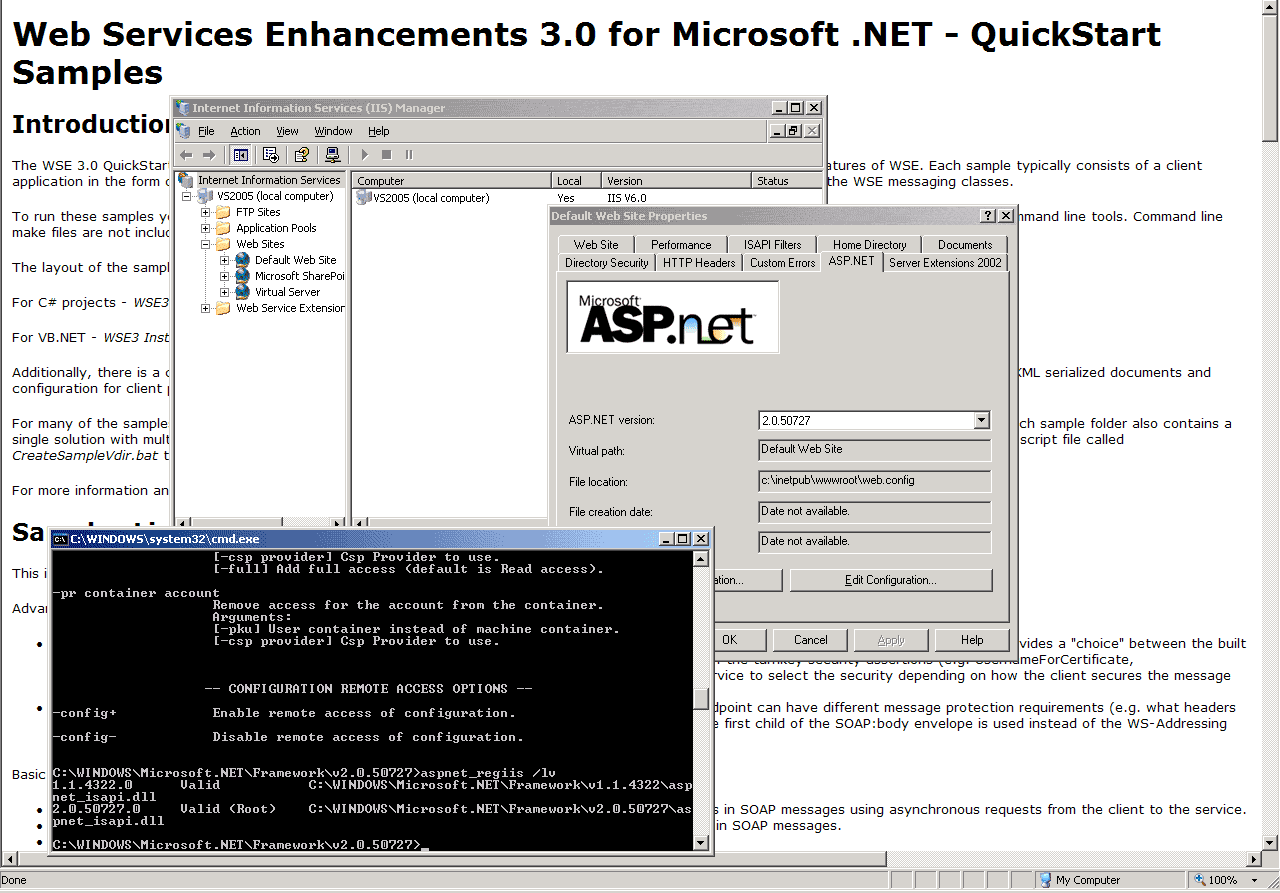Switch to the Home Directory tab
Screen dimensions: 1280x893
[x=869, y=244]
